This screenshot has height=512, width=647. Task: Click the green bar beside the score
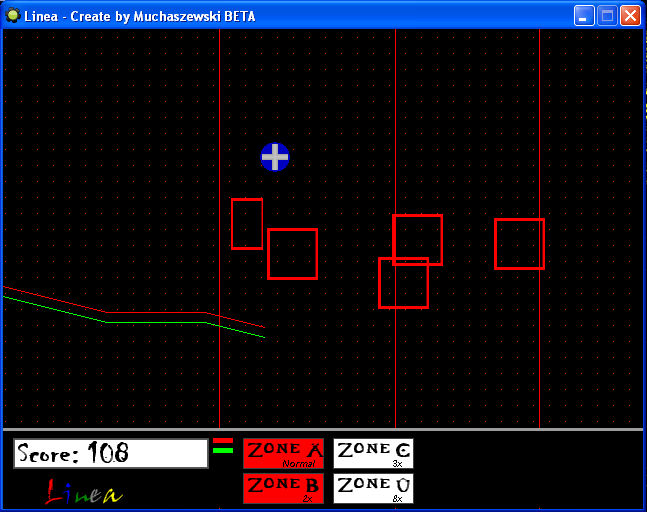[223, 451]
